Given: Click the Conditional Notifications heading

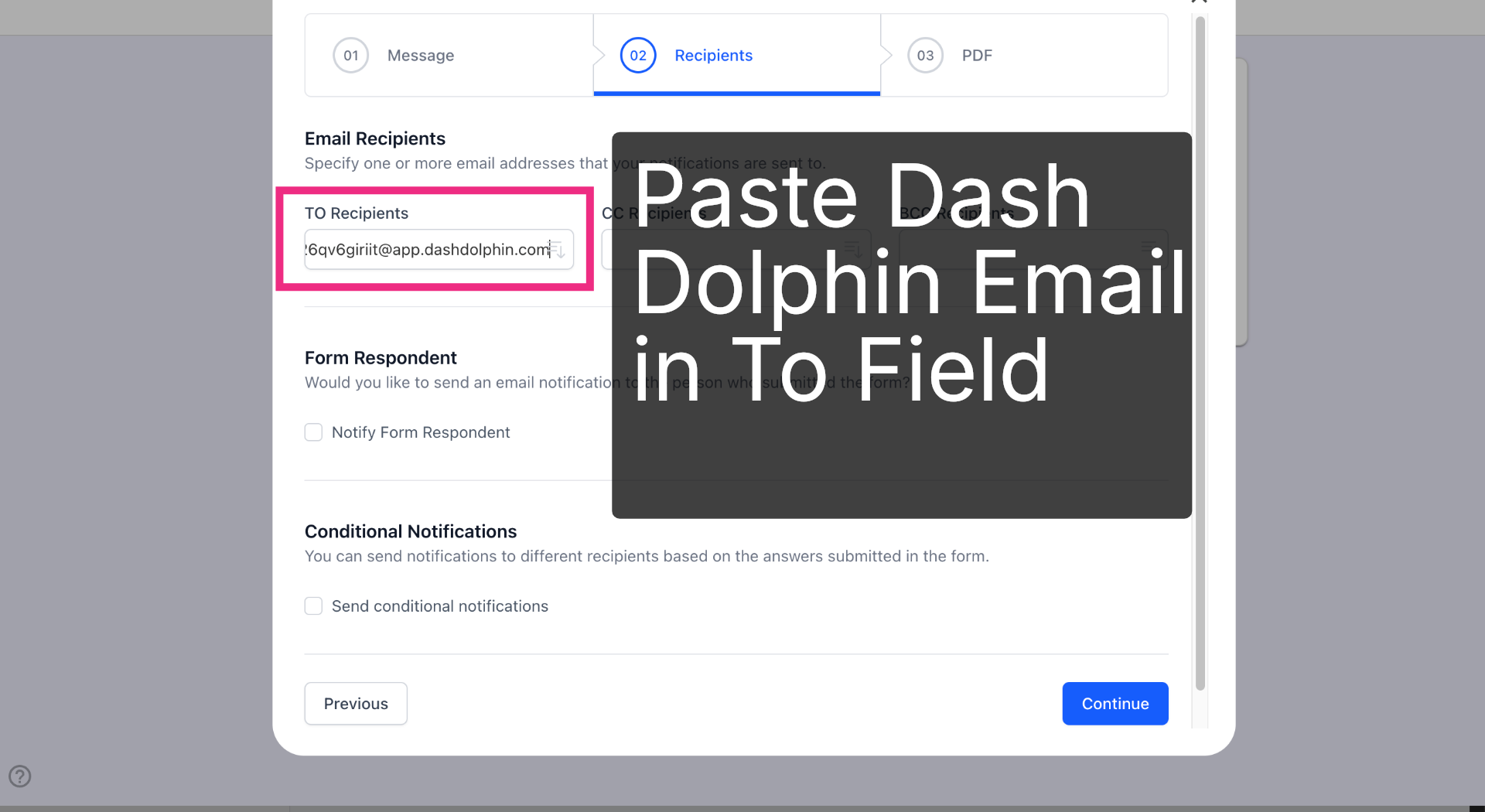Looking at the screenshot, I should tap(411, 531).
